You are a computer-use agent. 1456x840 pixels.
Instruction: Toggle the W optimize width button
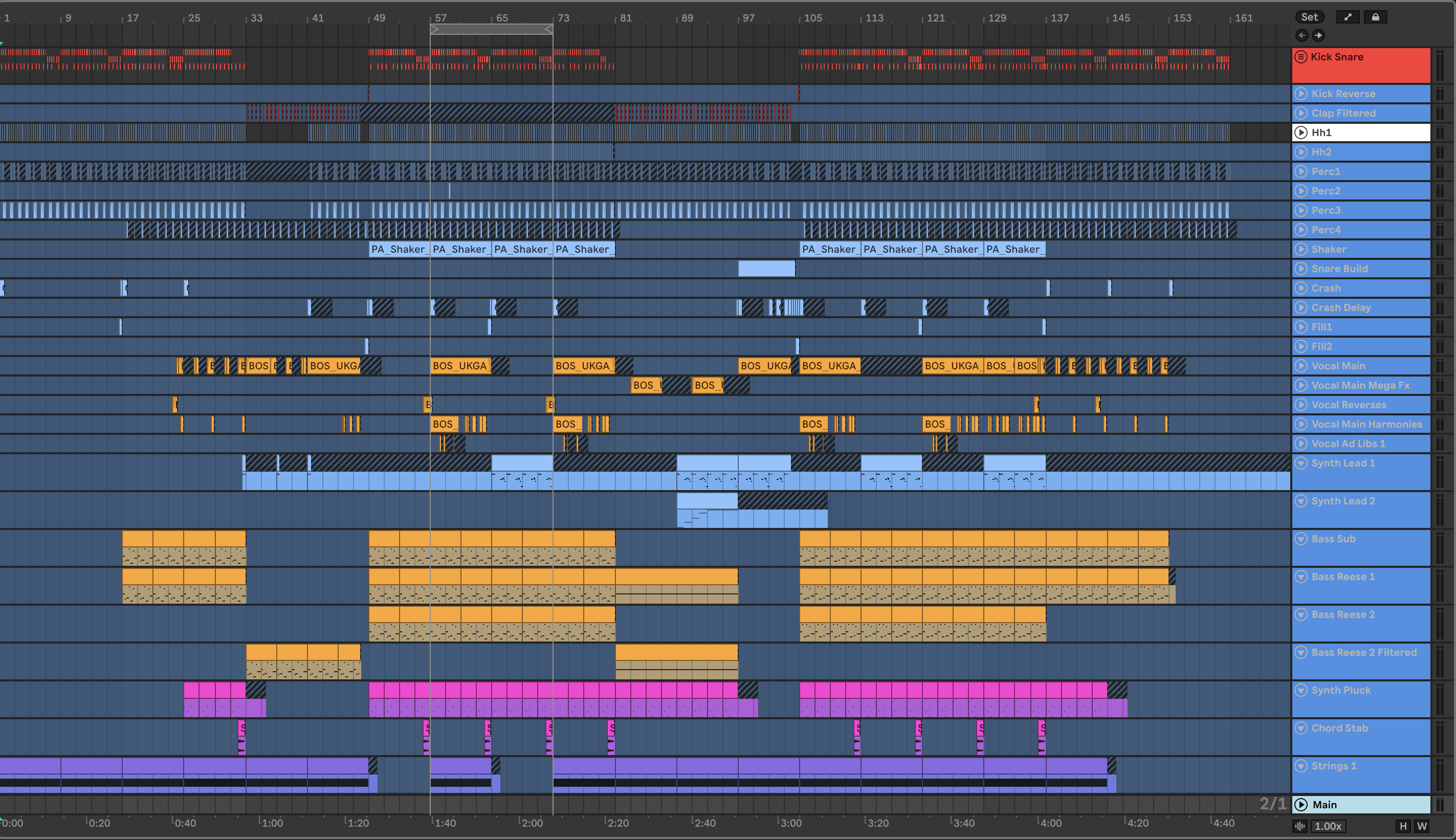tap(1422, 826)
